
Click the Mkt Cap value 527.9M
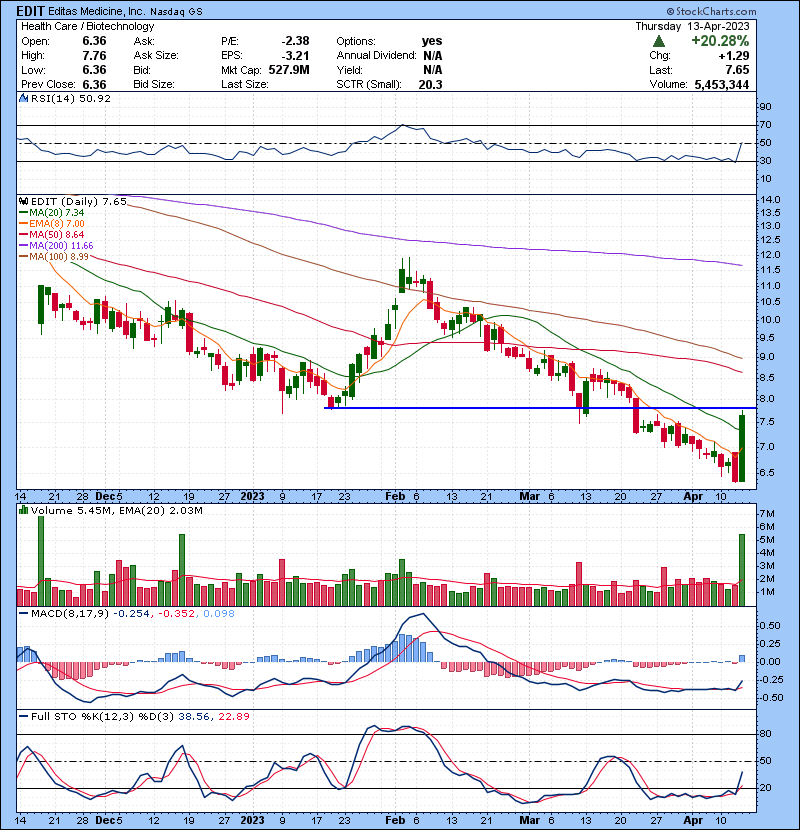[x=289, y=70]
